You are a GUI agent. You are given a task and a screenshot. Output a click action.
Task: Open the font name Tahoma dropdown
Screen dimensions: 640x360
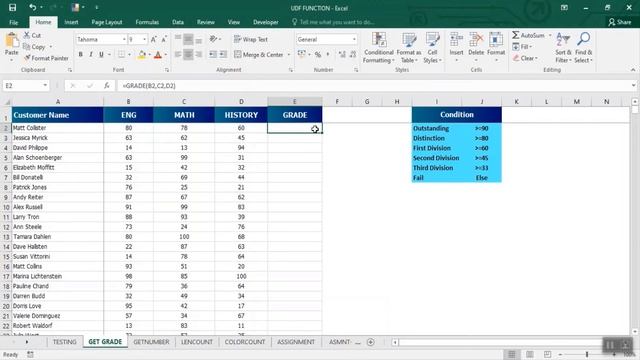(x=124, y=39)
